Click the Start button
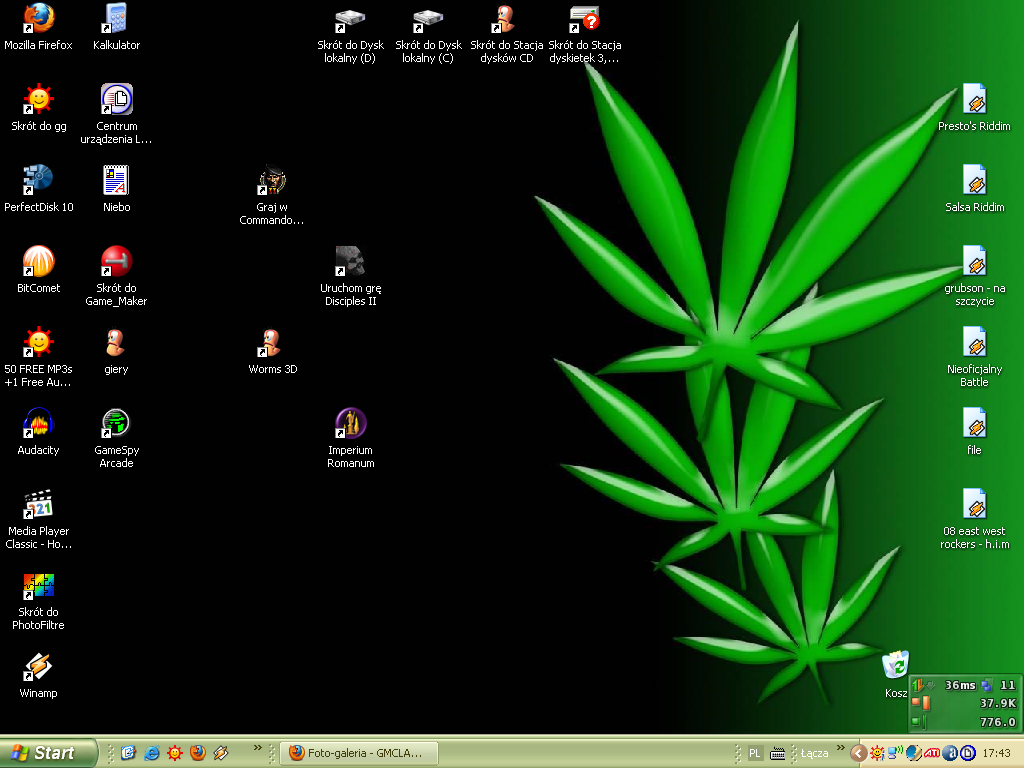 tap(49, 753)
